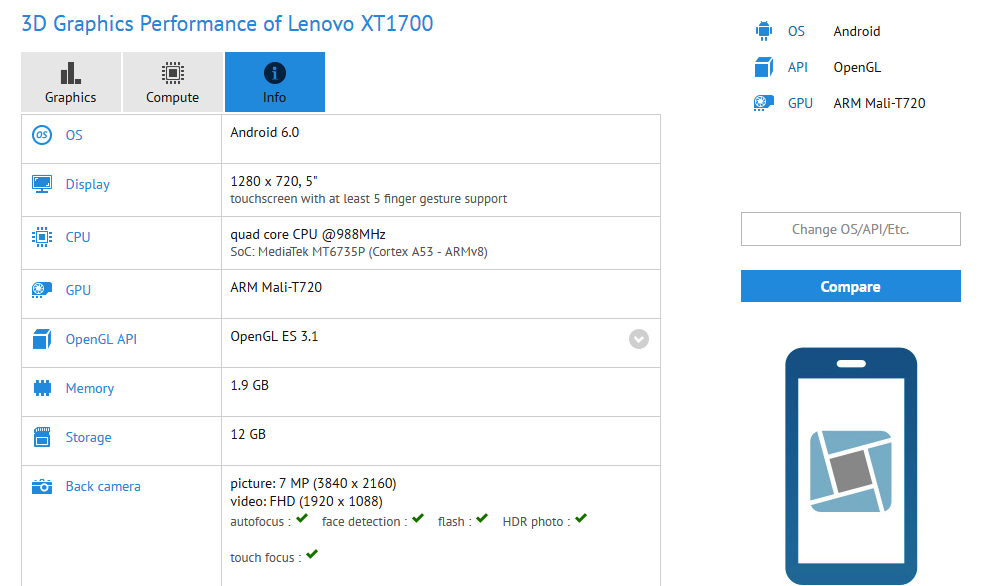Open the Change OS/API/Etc. selector
The height and width of the screenshot is (586, 998).
pos(850,229)
